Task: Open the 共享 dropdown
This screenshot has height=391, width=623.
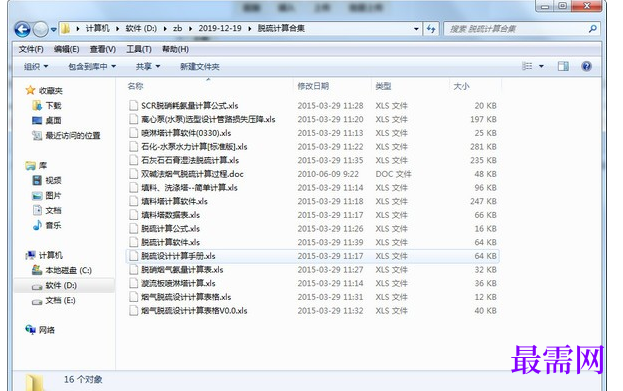Action: 148,66
